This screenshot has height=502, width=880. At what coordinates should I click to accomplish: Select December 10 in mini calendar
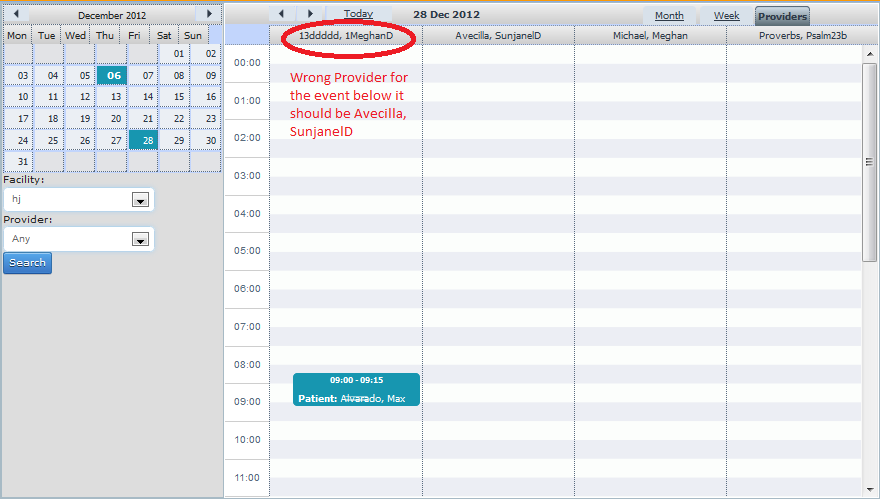click(x=18, y=97)
